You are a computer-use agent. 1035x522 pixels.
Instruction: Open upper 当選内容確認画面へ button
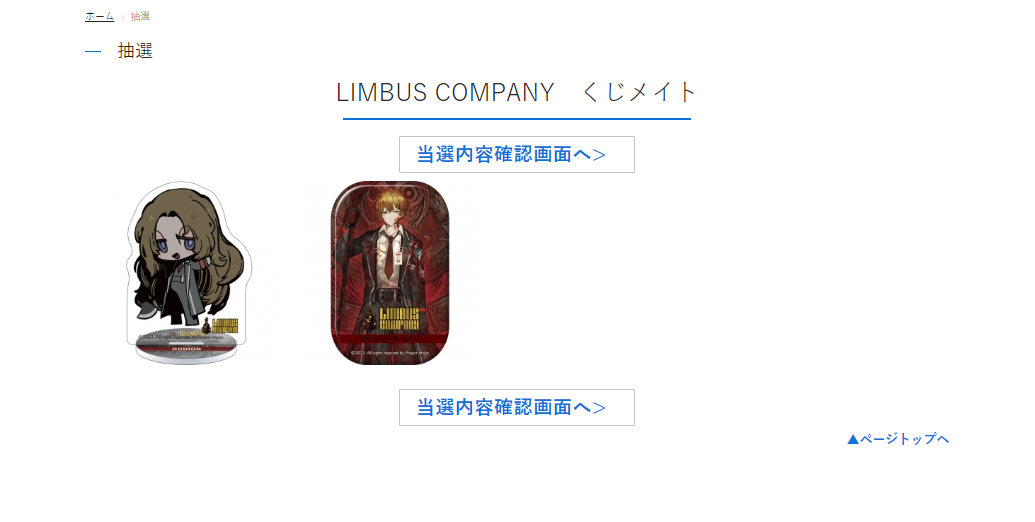click(x=517, y=154)
